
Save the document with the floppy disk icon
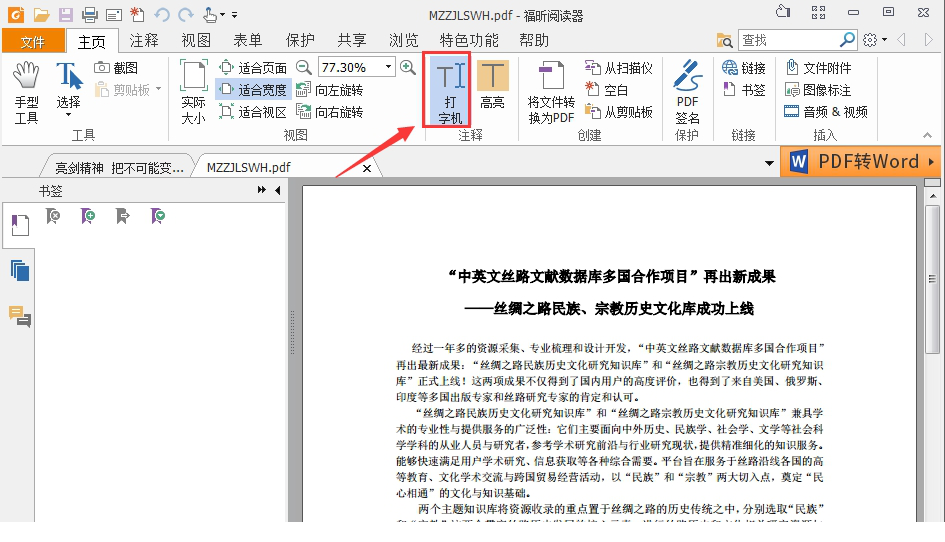[65, 14]
